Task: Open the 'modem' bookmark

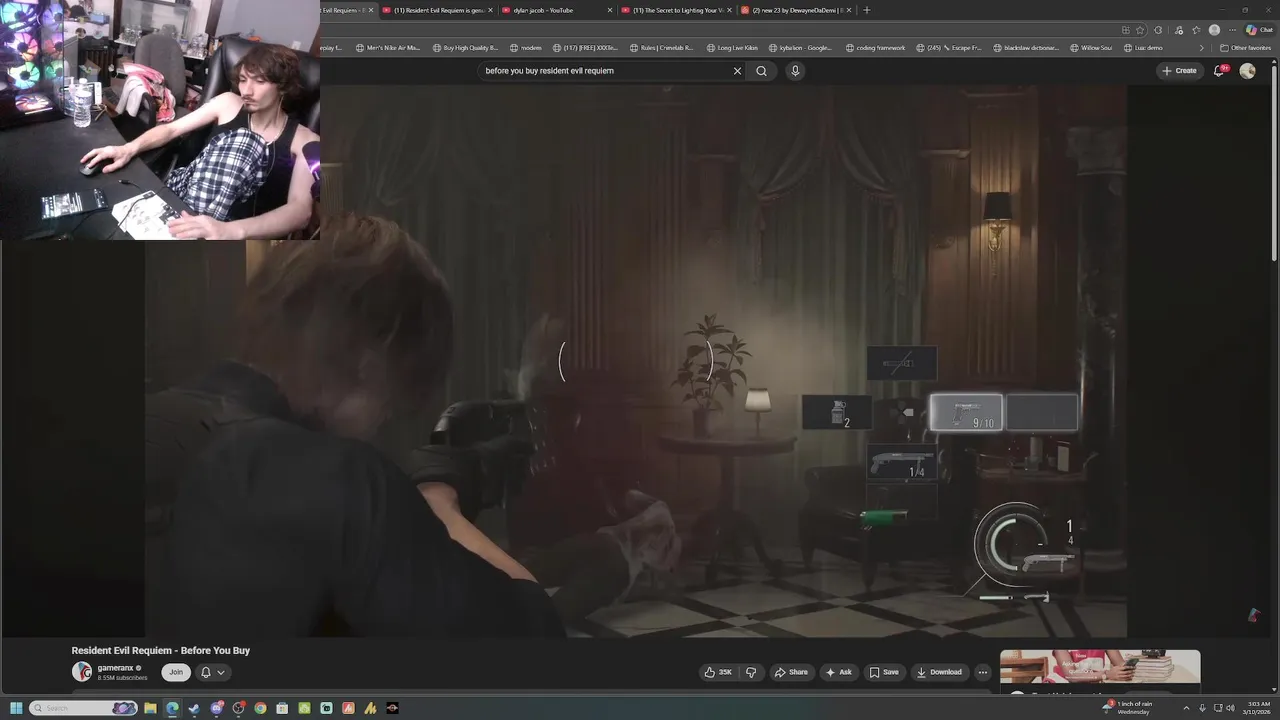Action: pos(526,48)
